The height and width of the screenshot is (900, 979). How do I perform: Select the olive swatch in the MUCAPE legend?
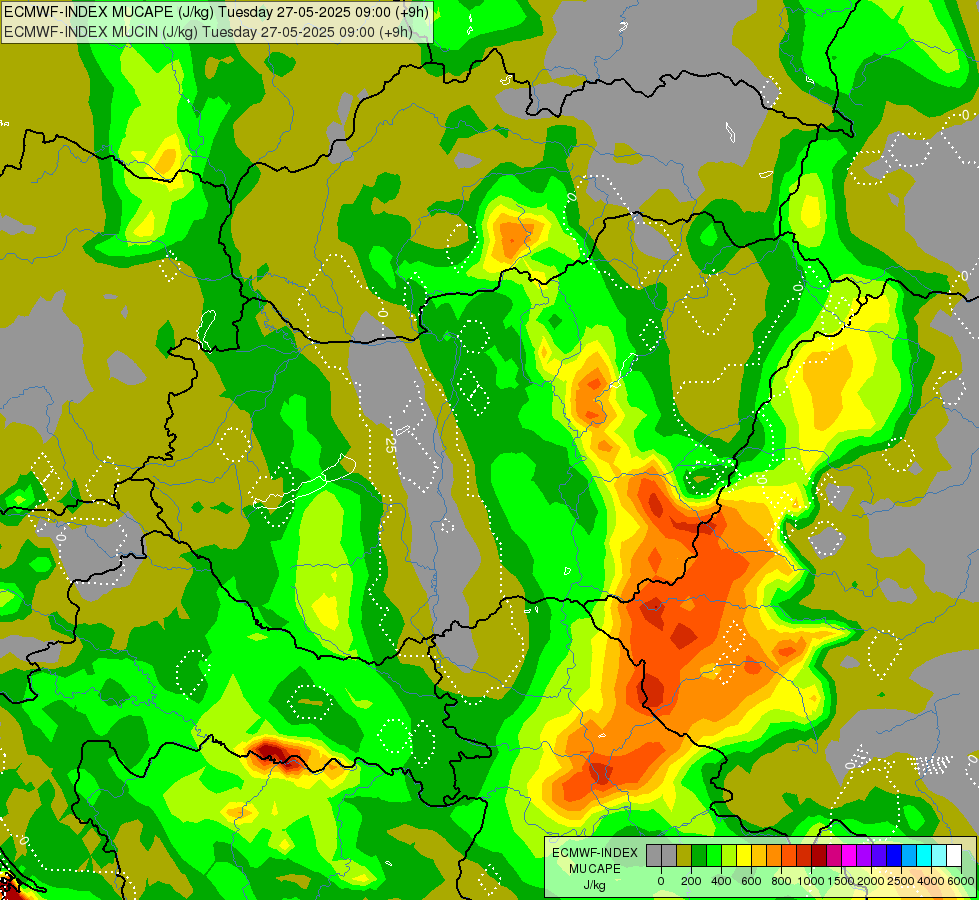tap(684, 855)
